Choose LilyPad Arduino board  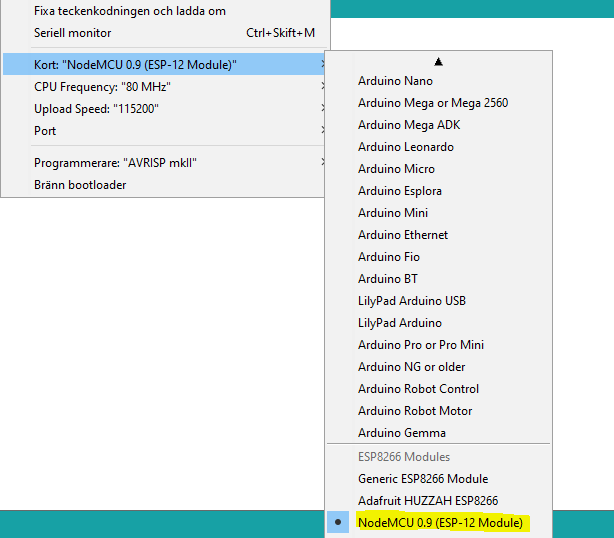pyautogui.click(x=439, y=323)
